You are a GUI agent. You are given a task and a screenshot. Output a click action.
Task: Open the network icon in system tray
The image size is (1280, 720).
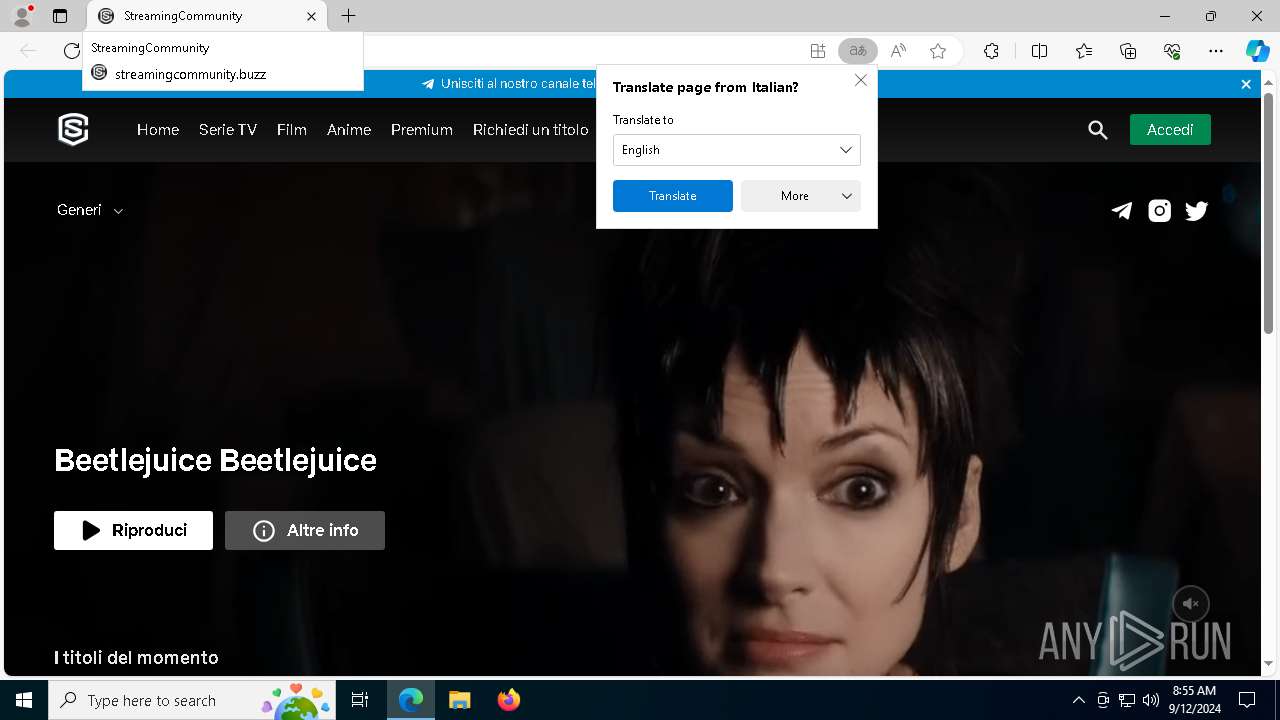click(x=1127, y=700)
